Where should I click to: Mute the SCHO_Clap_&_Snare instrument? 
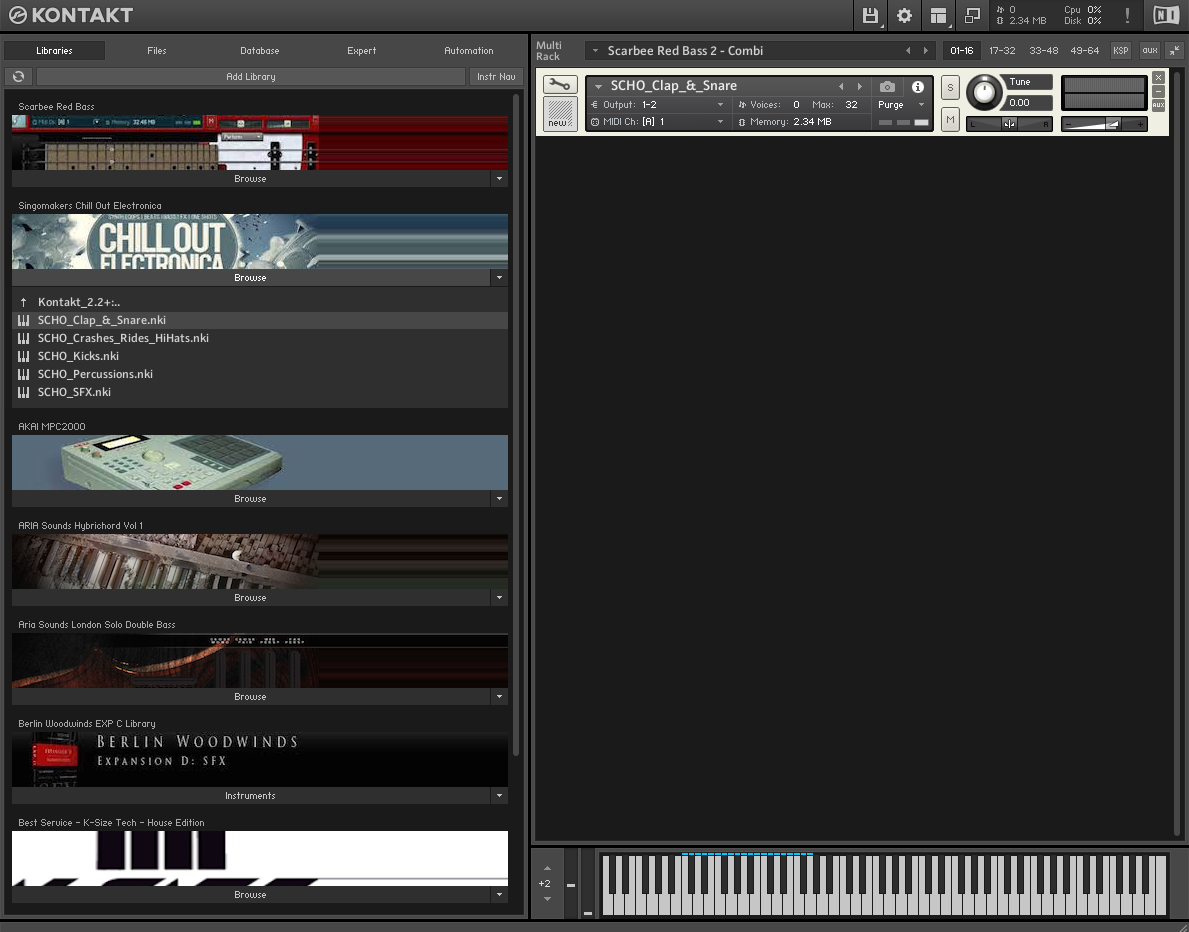(950, 120)
